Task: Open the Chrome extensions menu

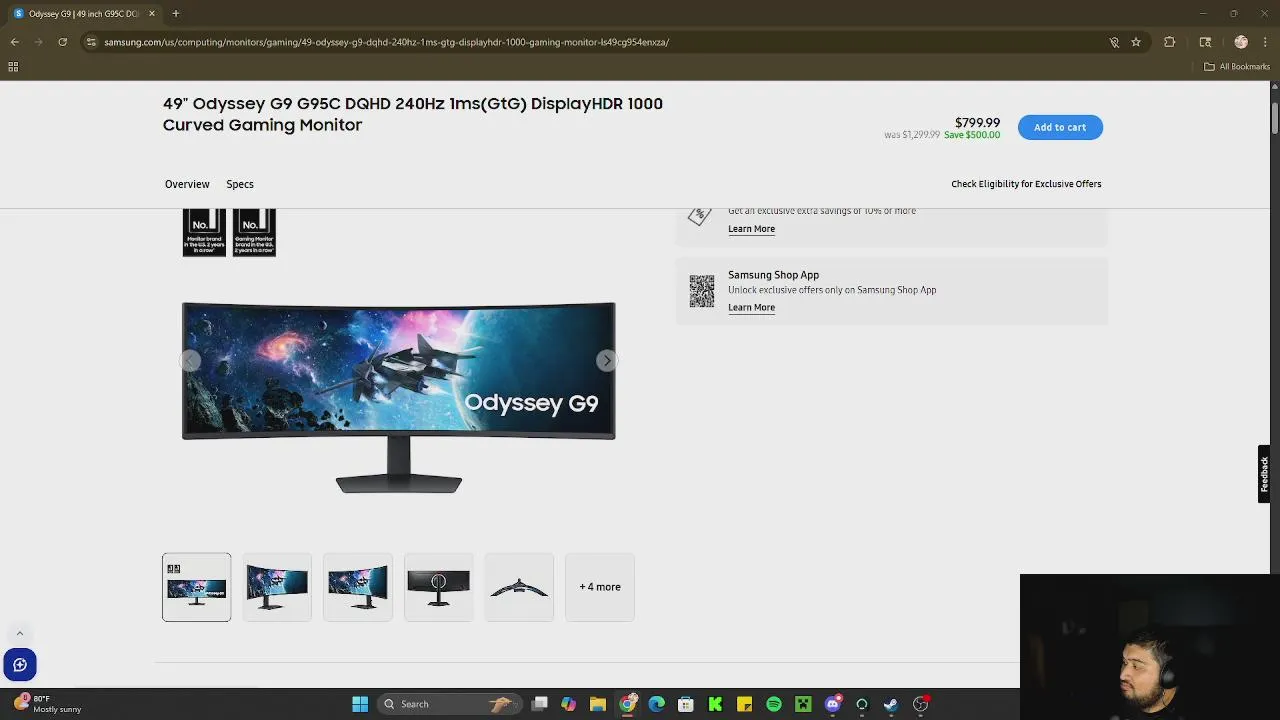Action: pos(1169,42)
